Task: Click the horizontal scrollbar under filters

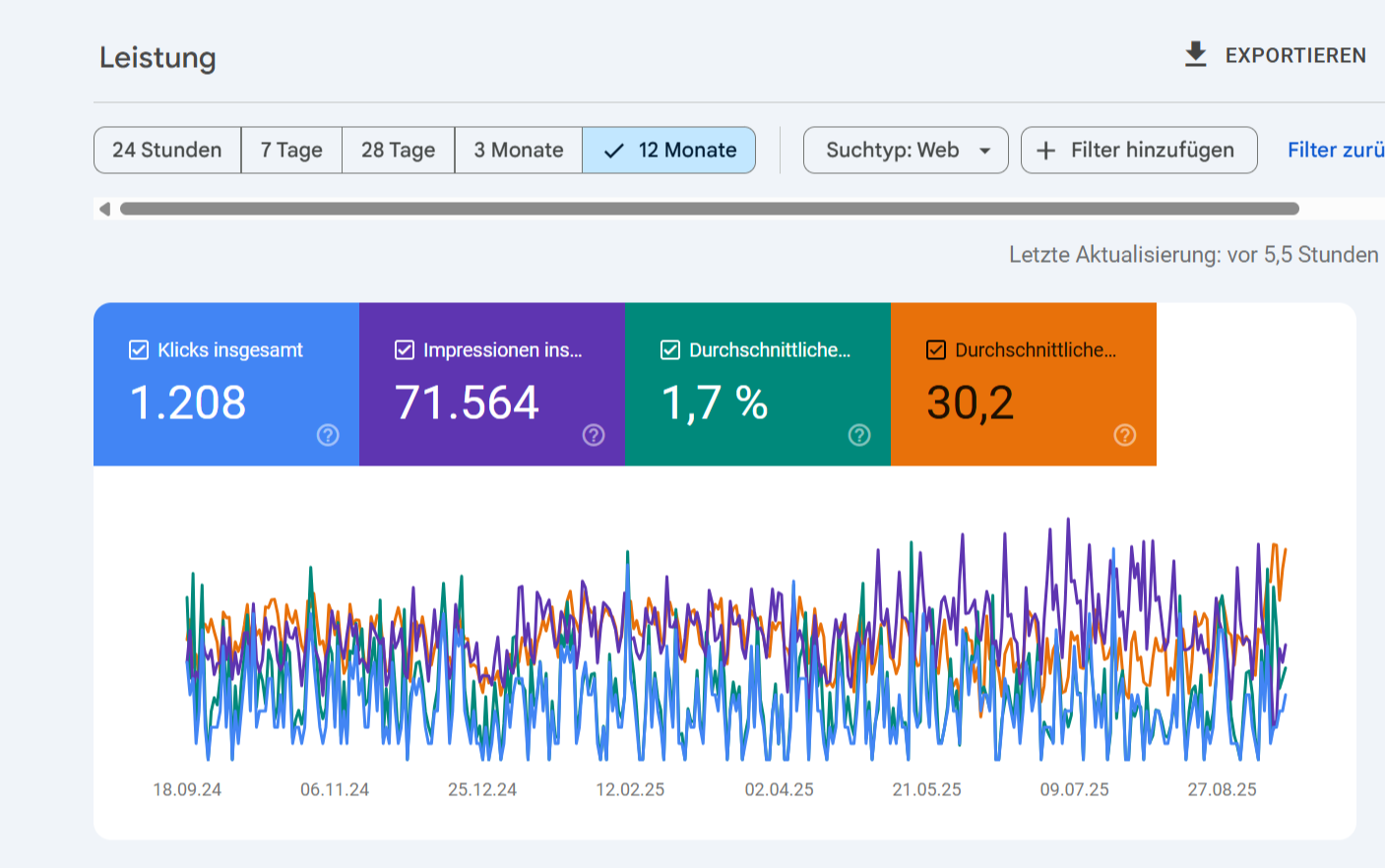Action: click(709, 209)
